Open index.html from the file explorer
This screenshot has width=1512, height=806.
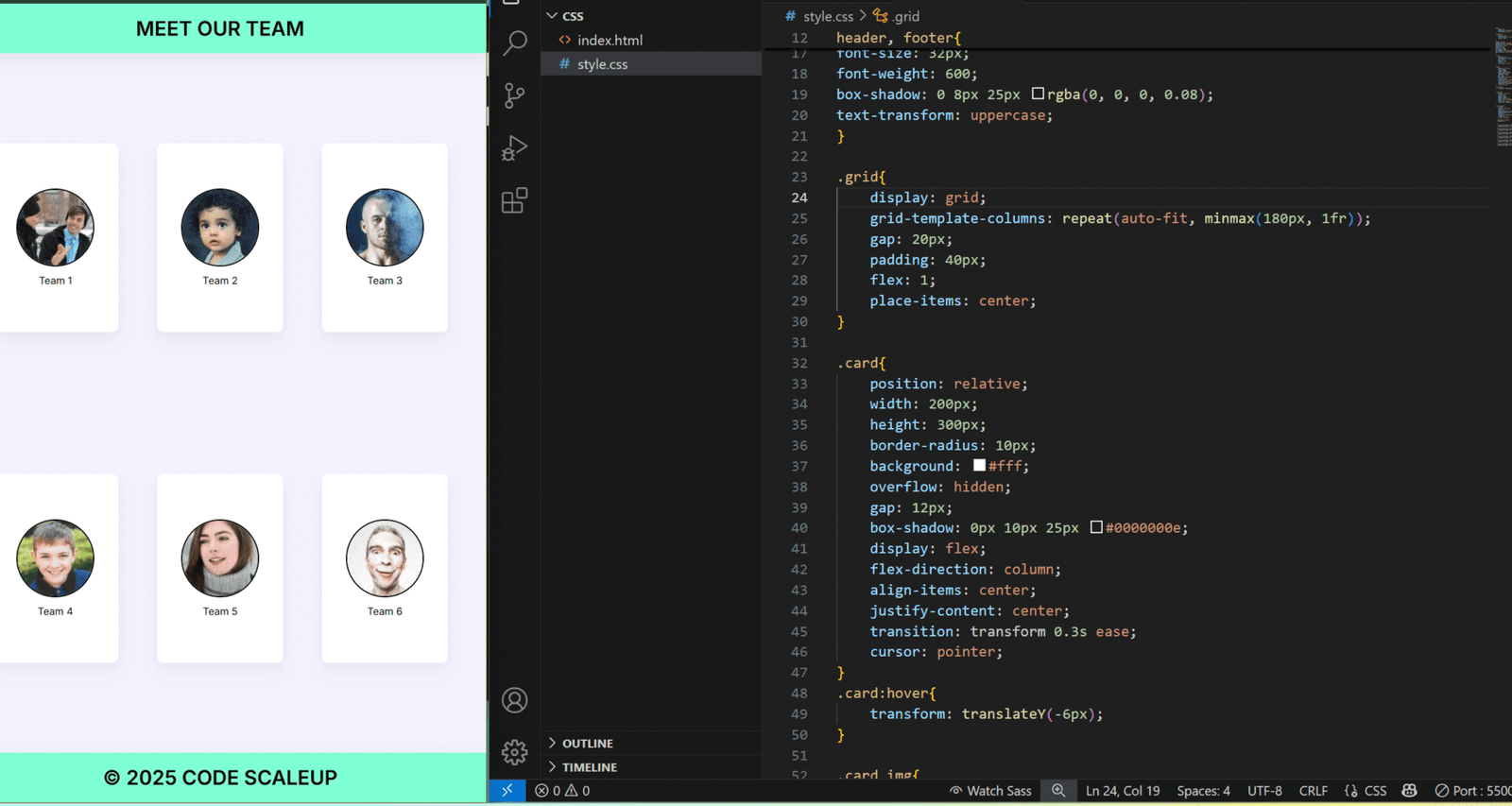pos(610,41)
